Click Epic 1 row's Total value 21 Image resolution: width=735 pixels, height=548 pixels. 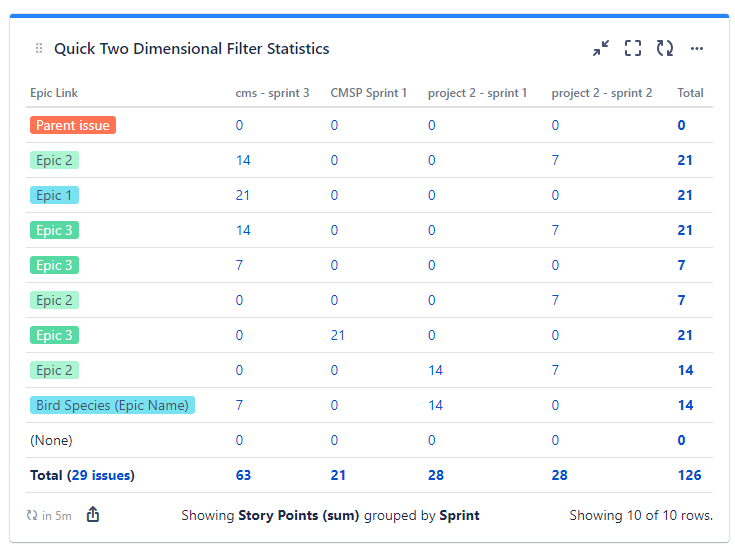coord(685,195)
